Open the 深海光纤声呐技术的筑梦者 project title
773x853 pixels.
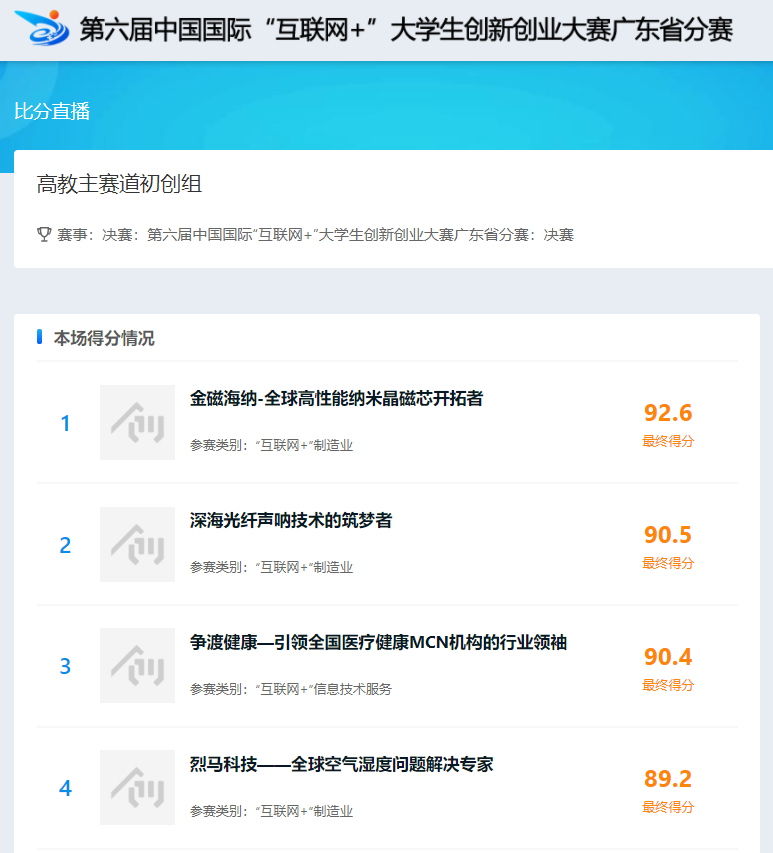point(291,520)
